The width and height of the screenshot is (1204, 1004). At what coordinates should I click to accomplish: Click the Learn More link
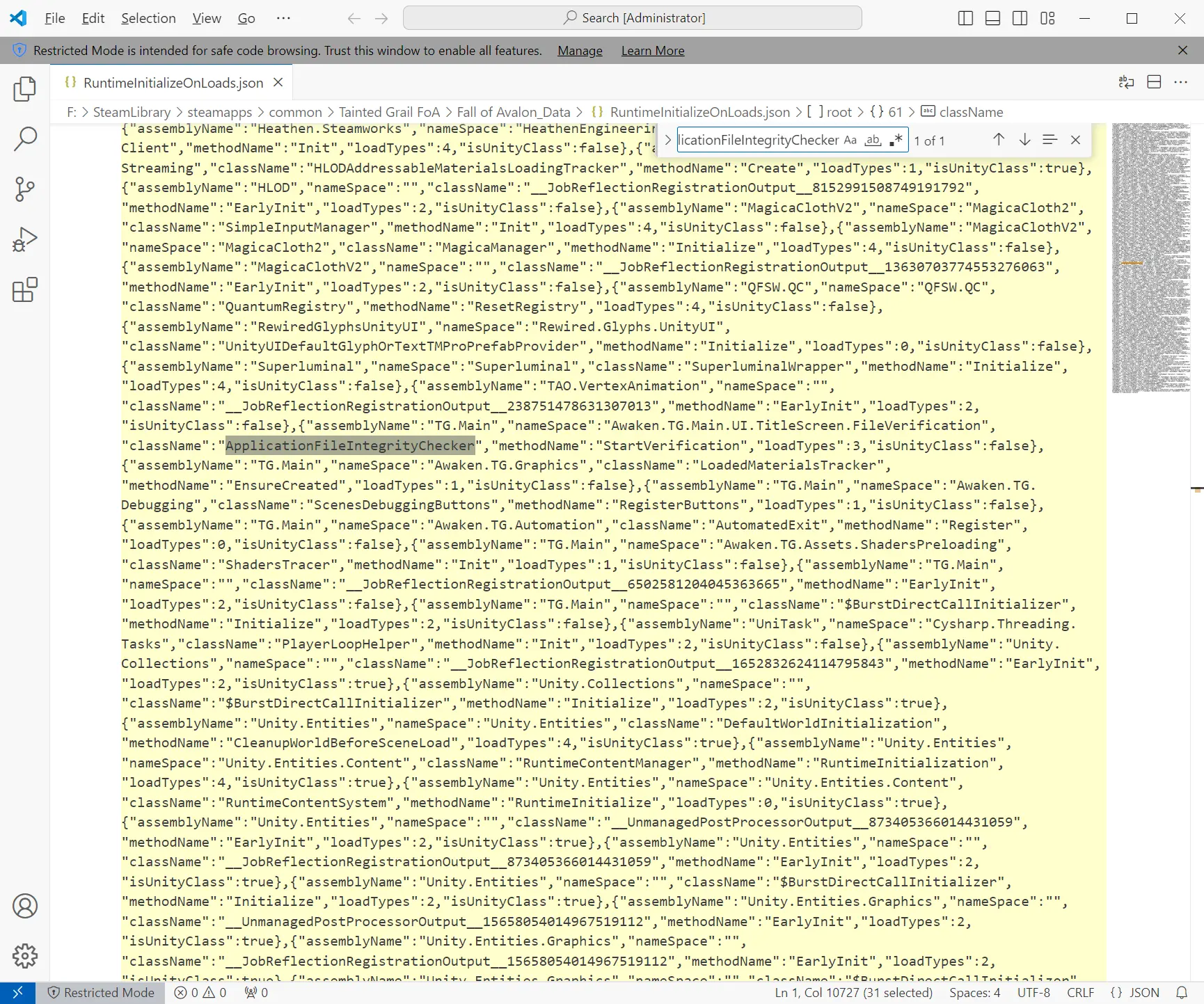coord(652,51)
